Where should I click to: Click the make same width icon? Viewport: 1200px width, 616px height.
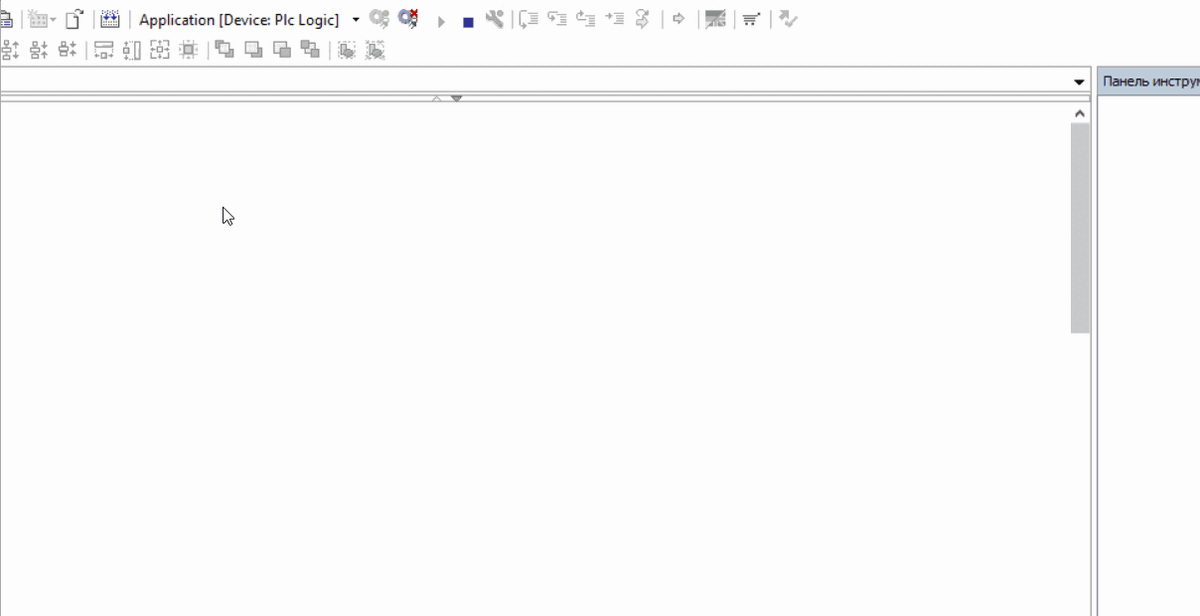pyautogui.click(x=104, y=49)
